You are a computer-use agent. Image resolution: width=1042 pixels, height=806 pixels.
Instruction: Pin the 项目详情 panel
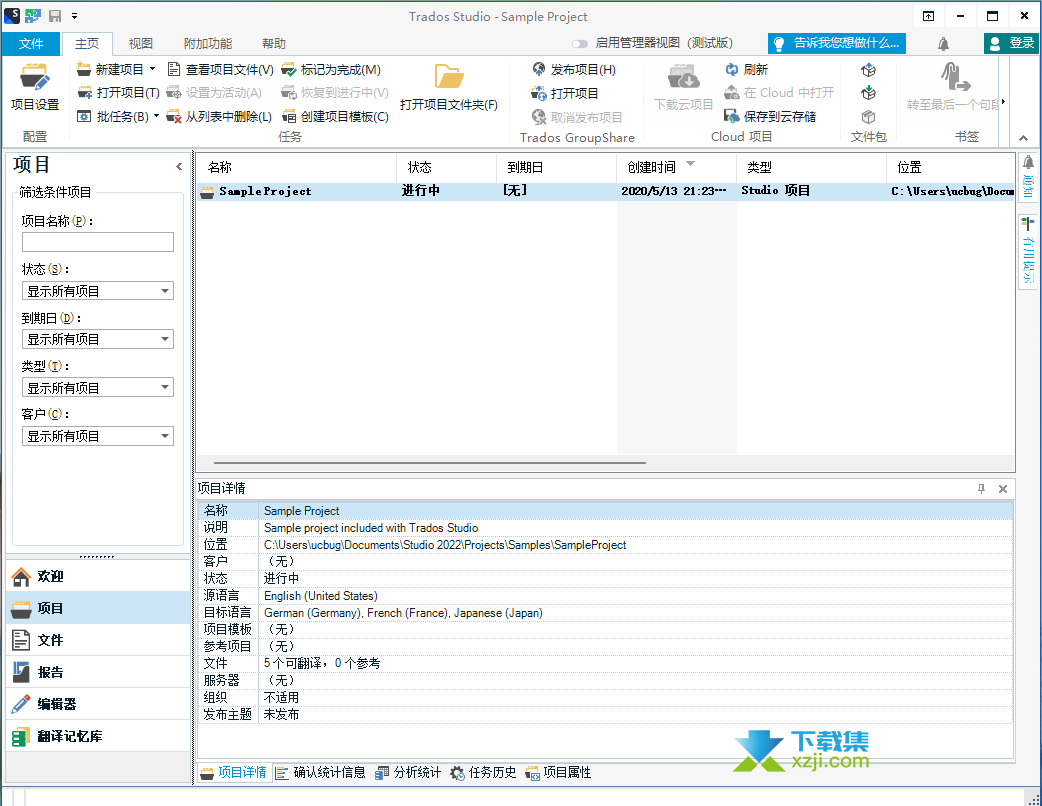coord(982,489)
